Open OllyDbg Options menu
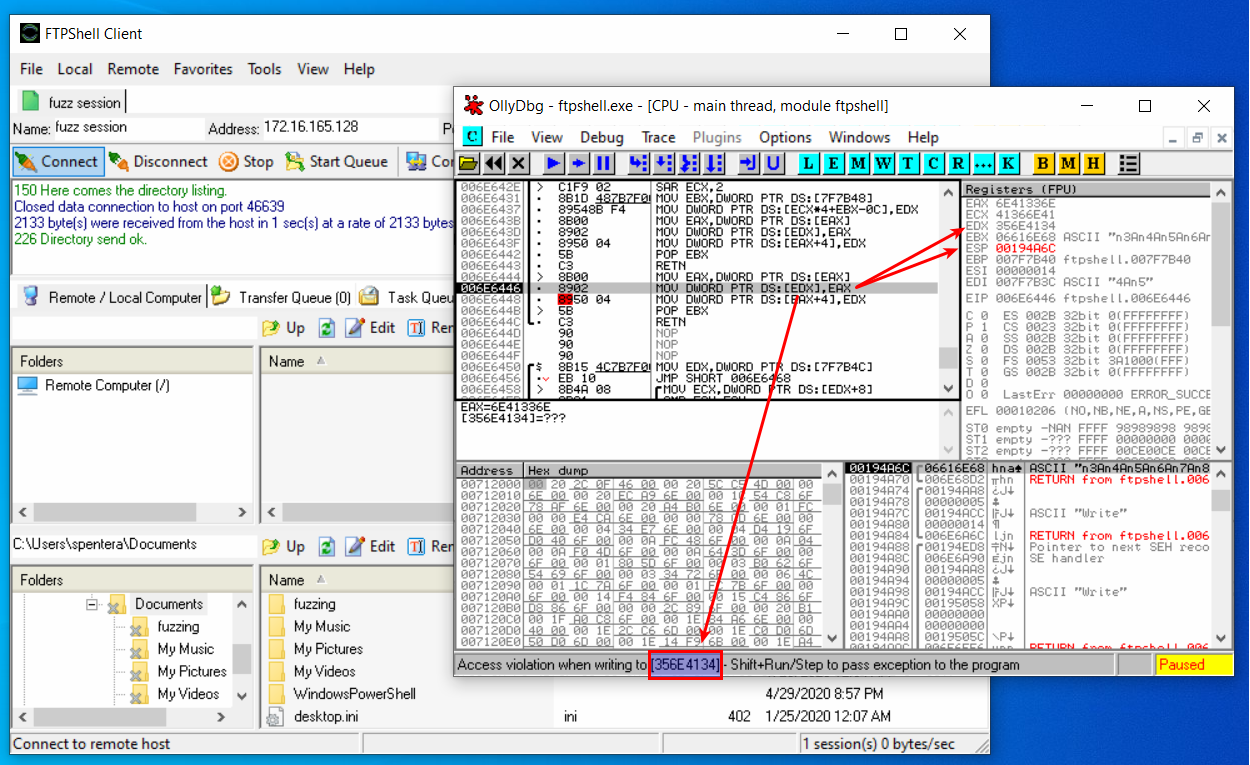This screenshot has height=765, width=1250. (785, 137)
